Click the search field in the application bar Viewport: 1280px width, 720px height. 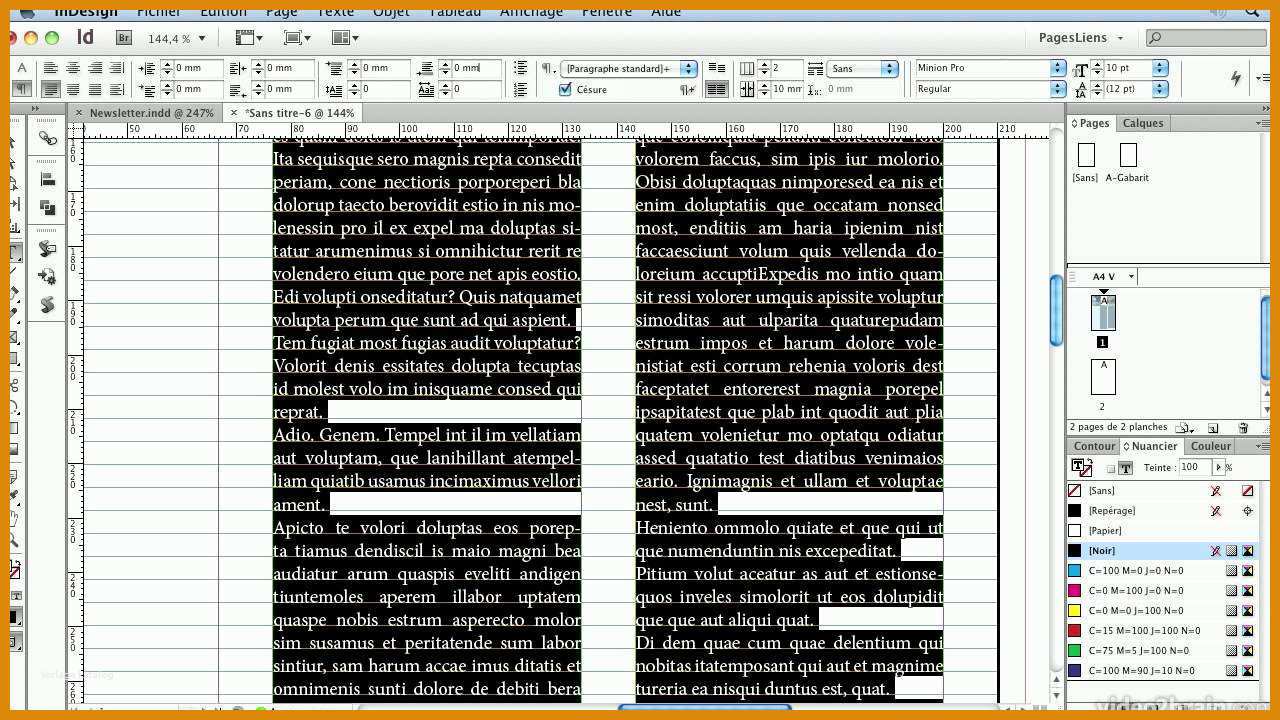[1205, 38]
